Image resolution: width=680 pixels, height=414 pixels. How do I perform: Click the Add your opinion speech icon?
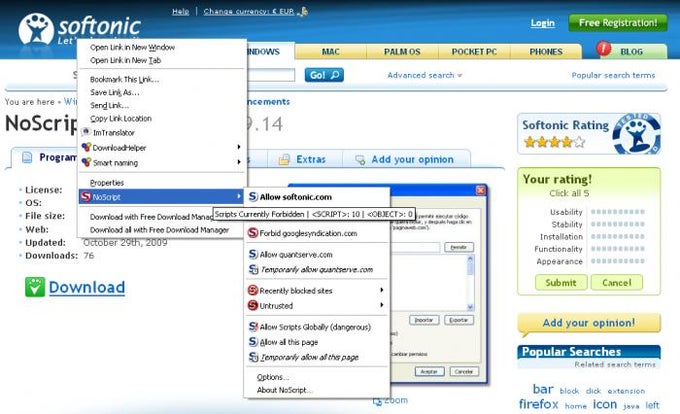click(360, 160)
